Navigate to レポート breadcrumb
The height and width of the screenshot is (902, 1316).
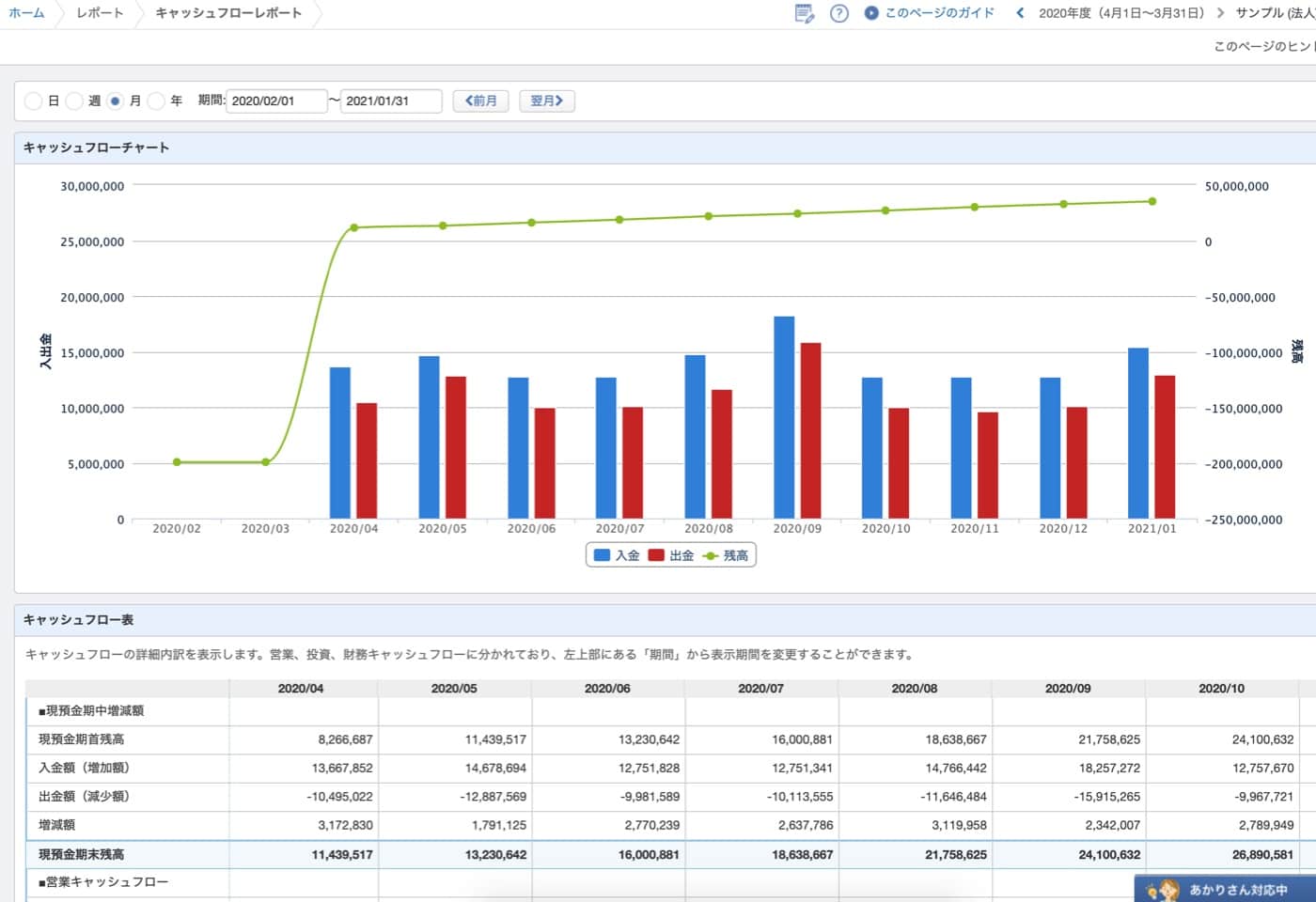coord(100,13)
